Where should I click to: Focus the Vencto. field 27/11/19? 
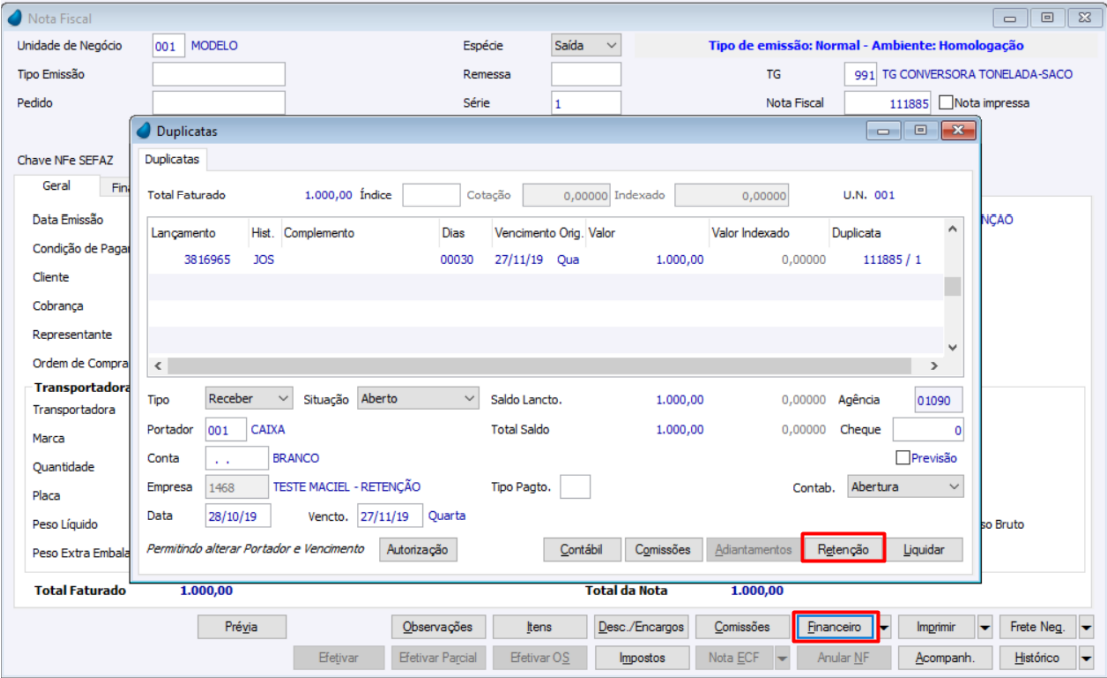(x=390, y=516)
